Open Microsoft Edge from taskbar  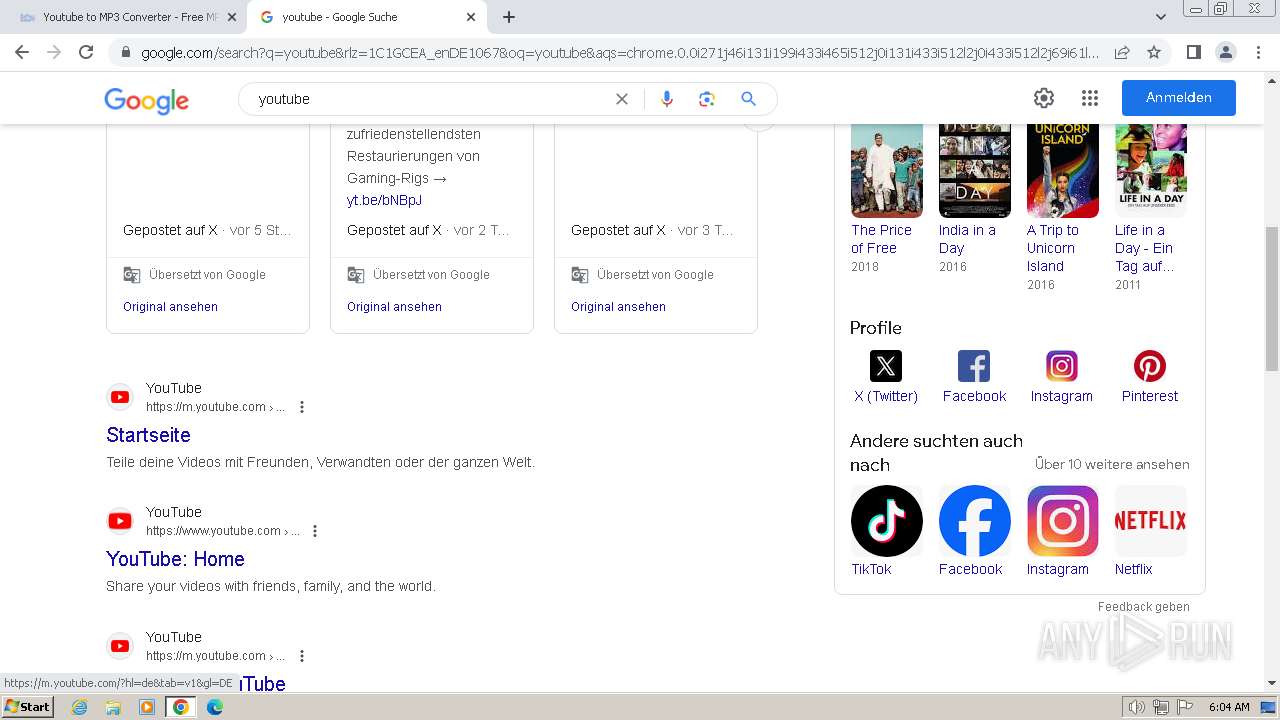pos(214,707)
